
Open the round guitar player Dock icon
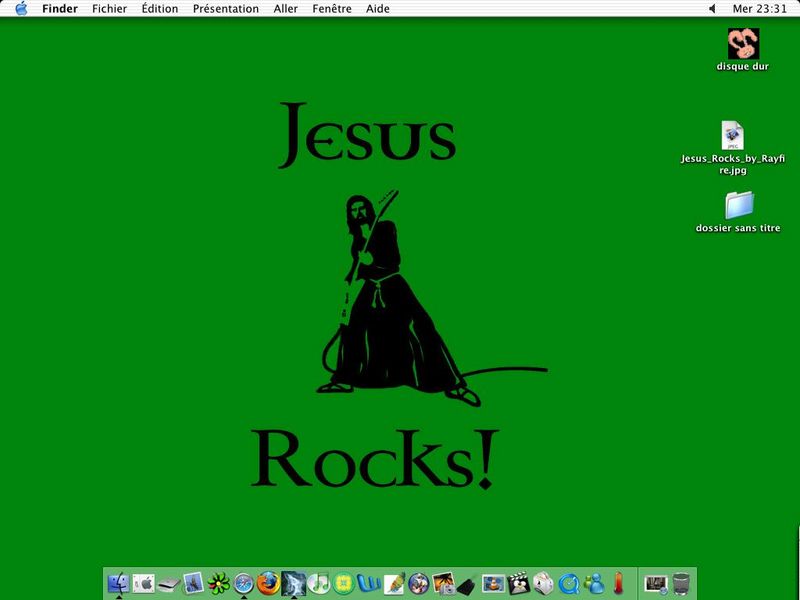(x=418, y=583)
